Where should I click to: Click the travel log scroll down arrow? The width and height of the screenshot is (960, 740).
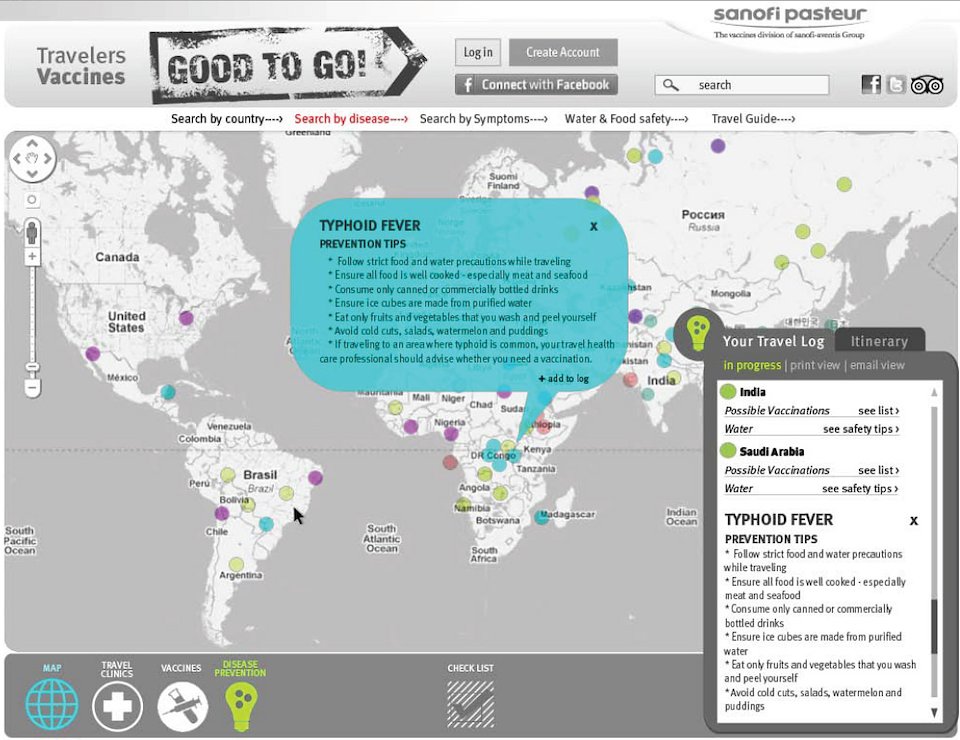934,712
